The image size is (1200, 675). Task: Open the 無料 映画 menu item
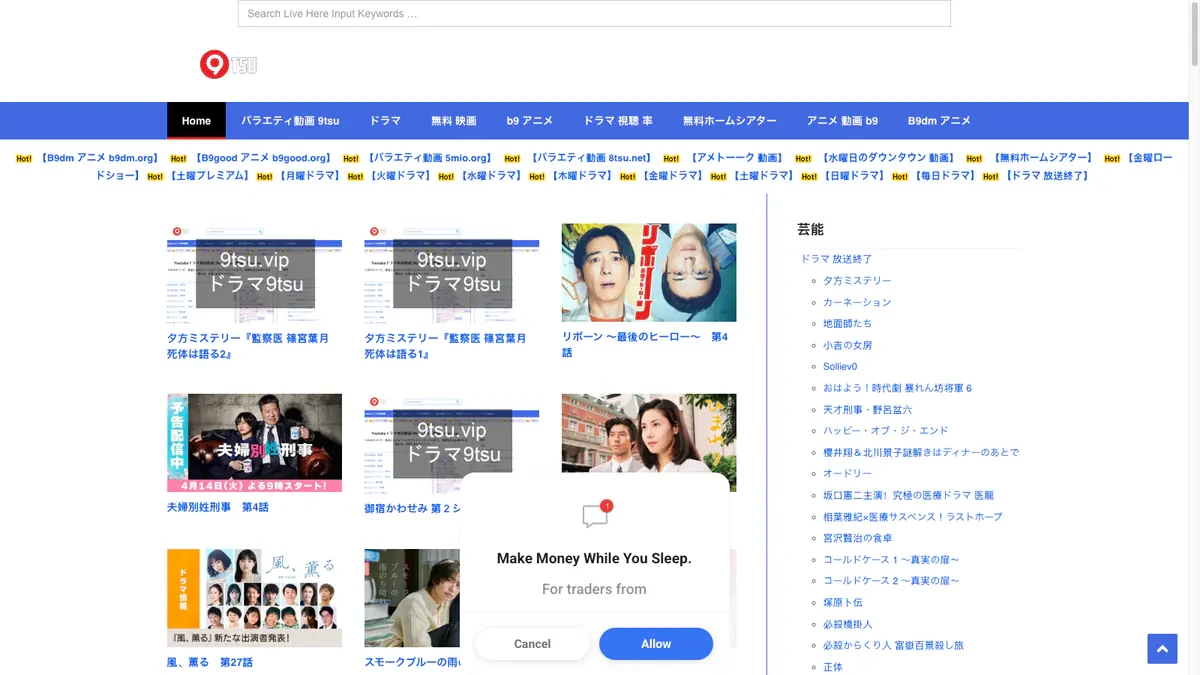(x=454, y=121)
